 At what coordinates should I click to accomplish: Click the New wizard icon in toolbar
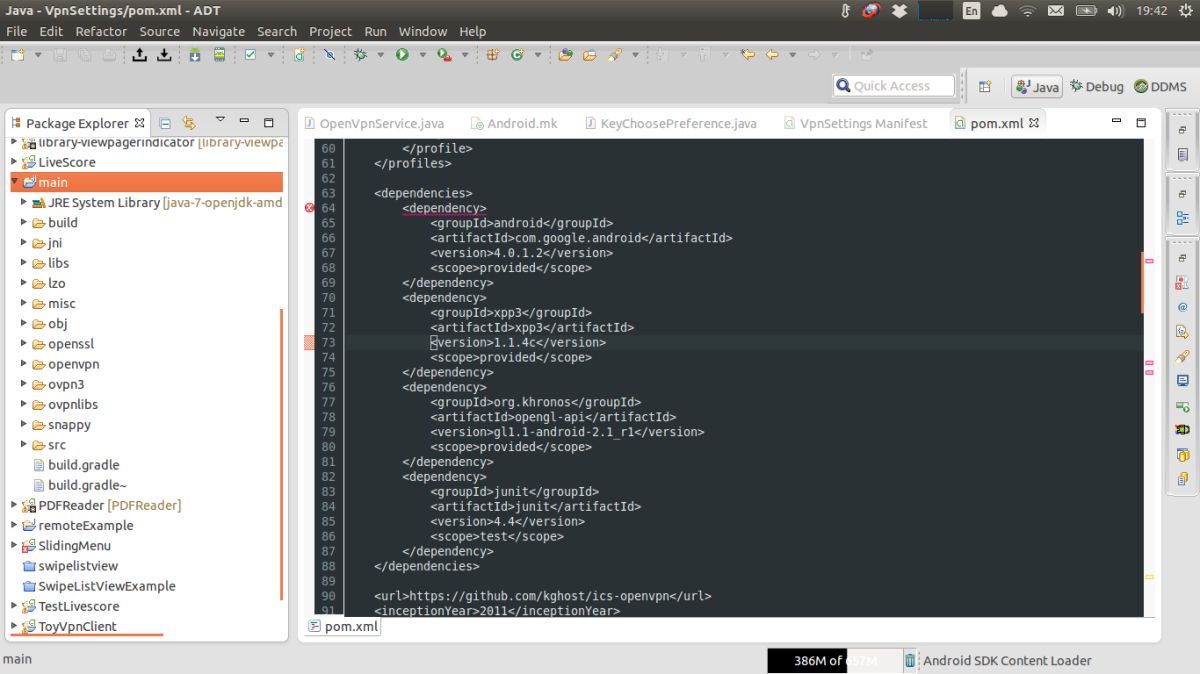18,55
